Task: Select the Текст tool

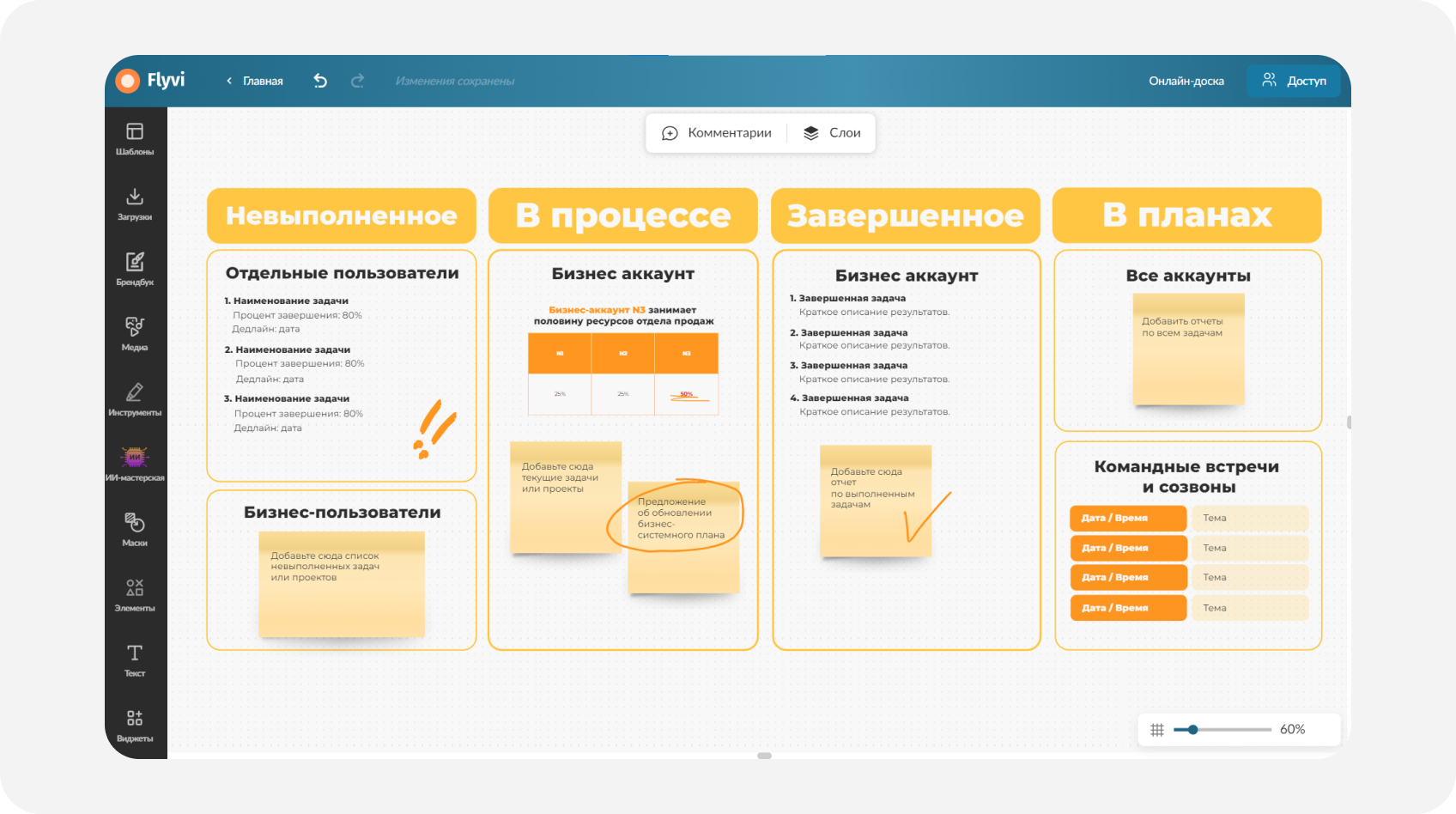Action: 135,660
